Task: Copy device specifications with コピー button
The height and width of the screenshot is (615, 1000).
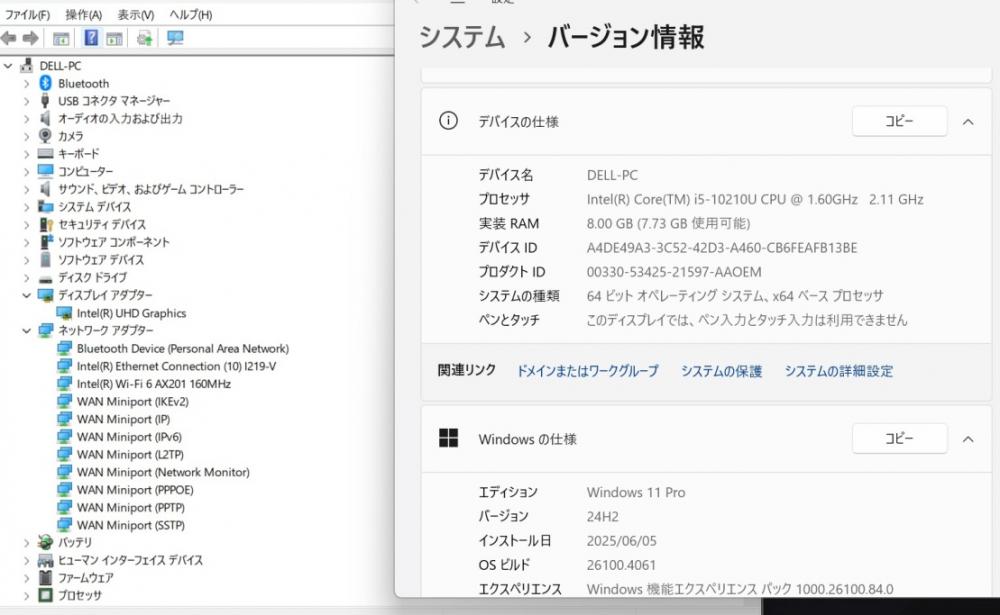Action: coord(899,121)
